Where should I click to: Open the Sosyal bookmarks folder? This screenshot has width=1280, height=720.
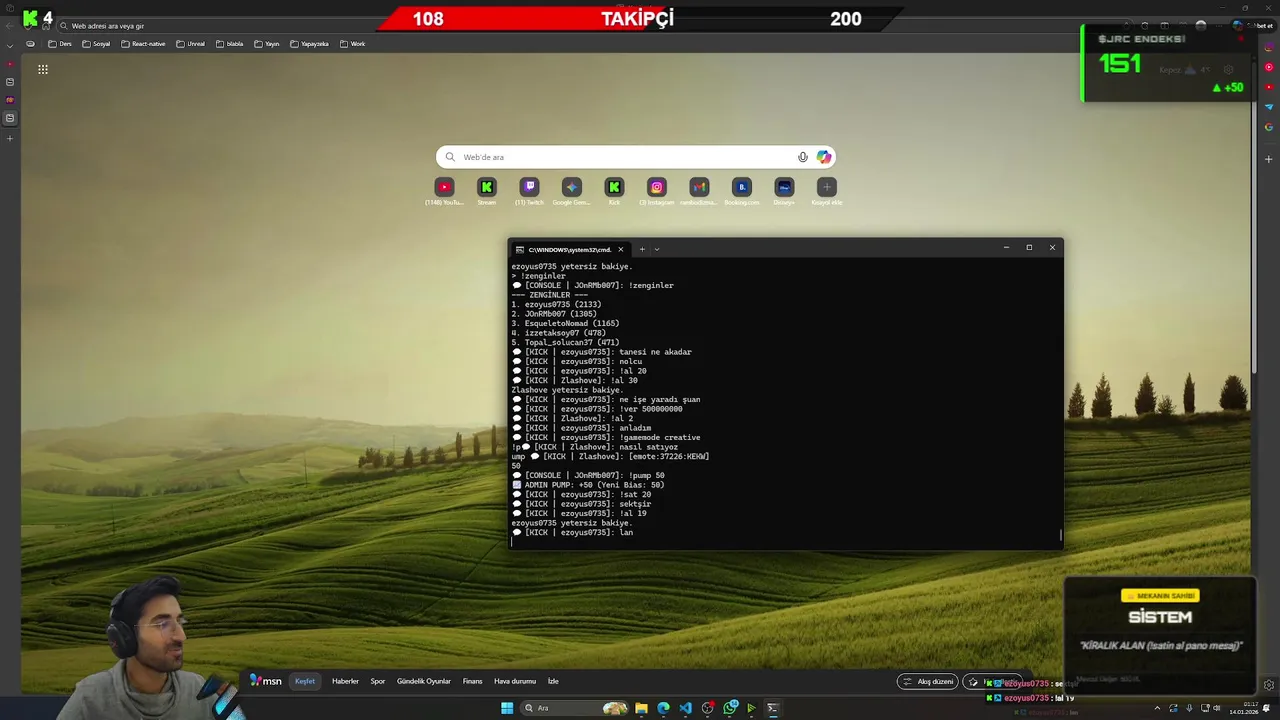click(x=96, y=44)
